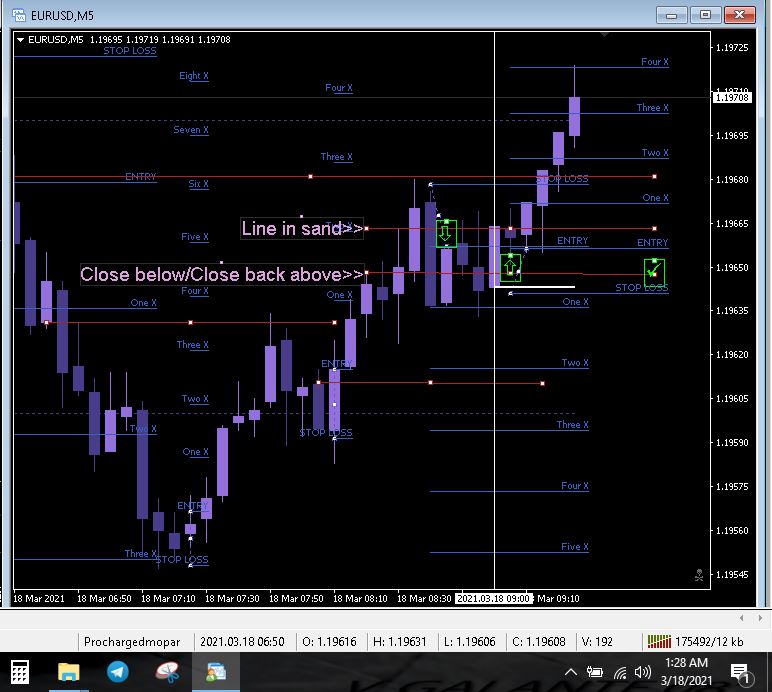
Task: Open Snipping Tool from the taskbar
Action: click(x=167, y=672)
